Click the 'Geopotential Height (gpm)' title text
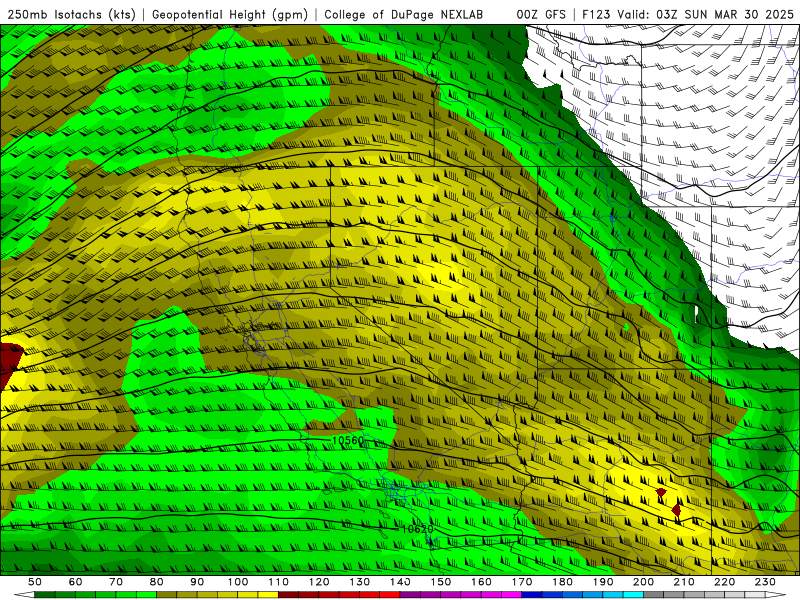This screenshot has height=600, width=800. coord(230,14)
